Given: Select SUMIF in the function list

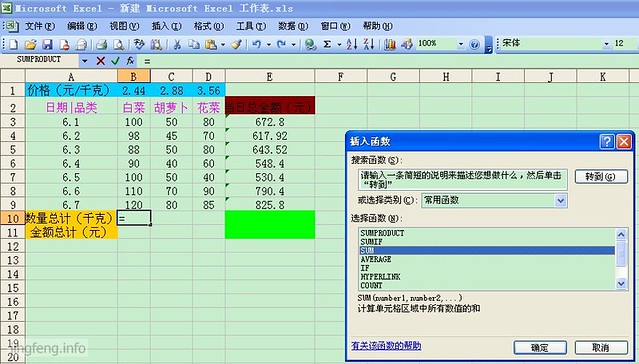Looking at the screenshot, I should [x=487, y=242].
